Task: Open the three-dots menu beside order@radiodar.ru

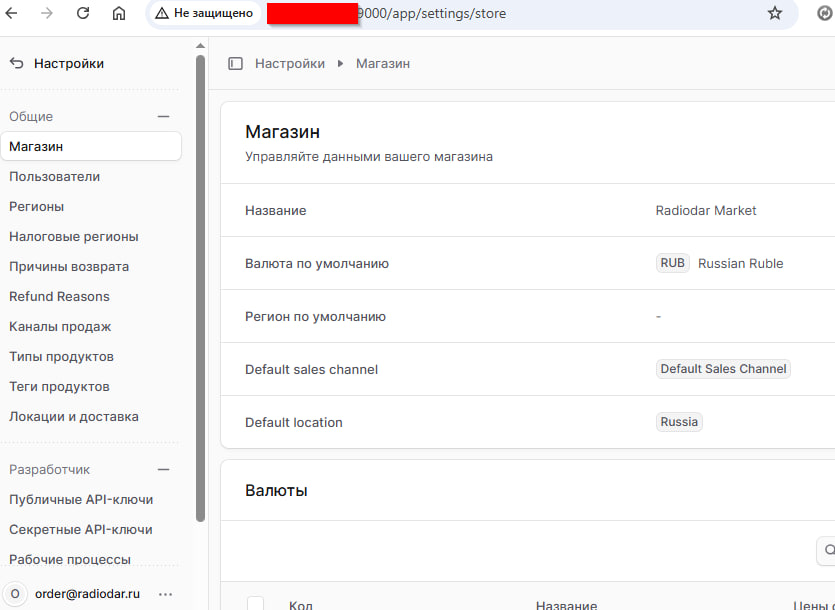Action: (x=165, y=593)
